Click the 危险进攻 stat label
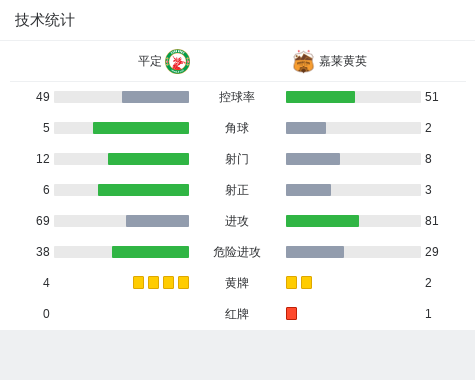This screenshot has height=380, width=475. click(x=237, y=252)
